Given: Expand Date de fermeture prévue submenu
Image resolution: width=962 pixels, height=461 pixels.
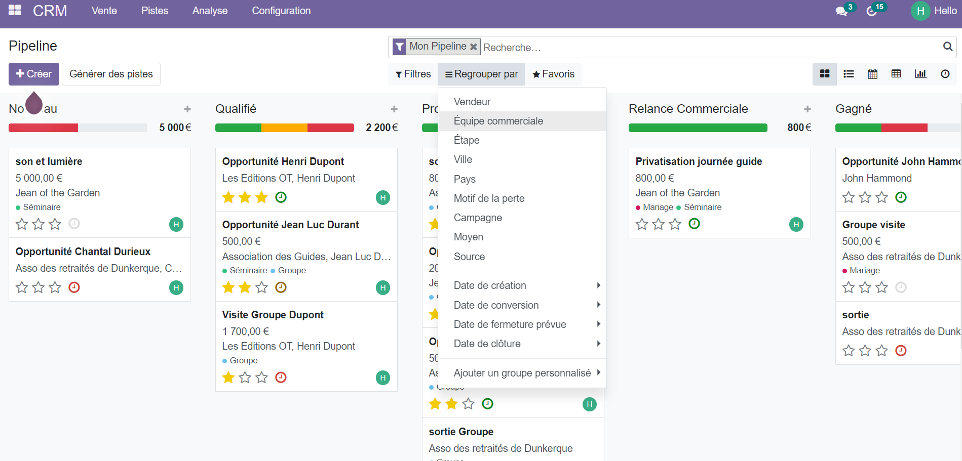Looking at the screenshot, I should point(522,324).
